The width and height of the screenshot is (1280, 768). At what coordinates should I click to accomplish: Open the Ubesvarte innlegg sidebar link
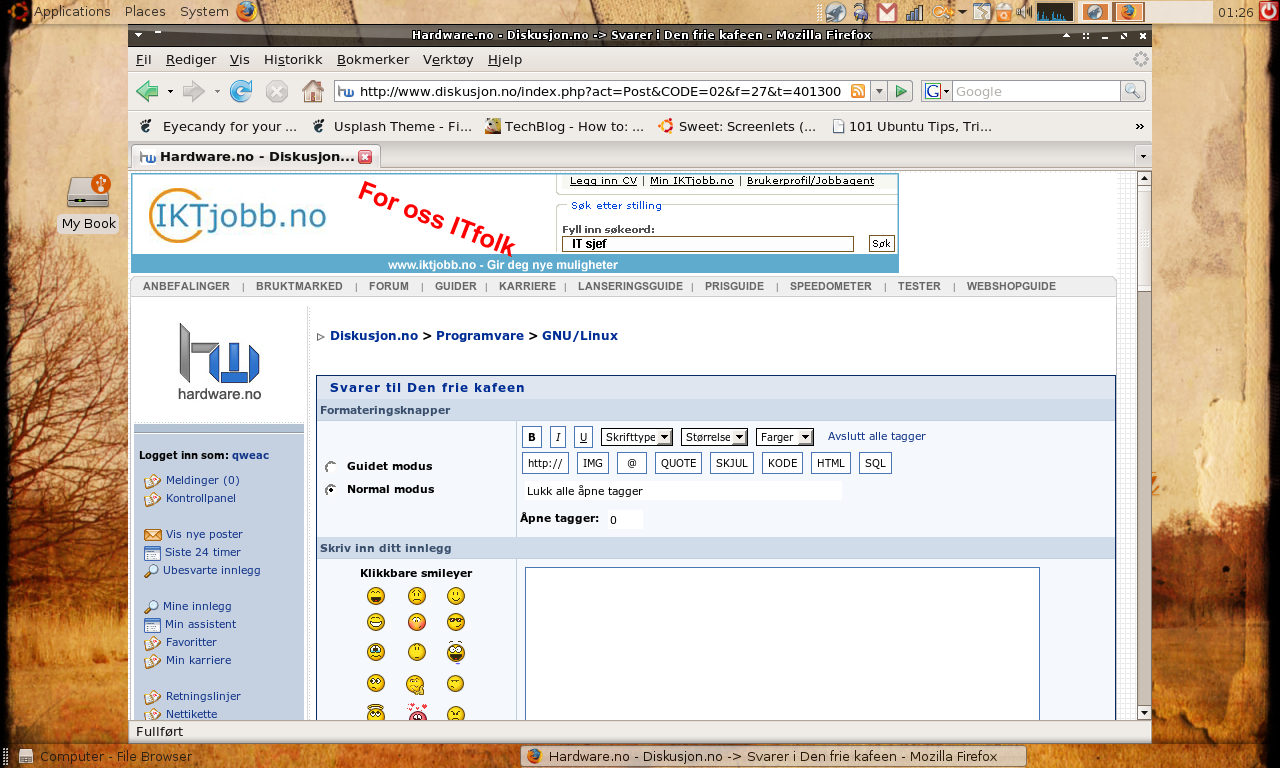coord(212,570)
